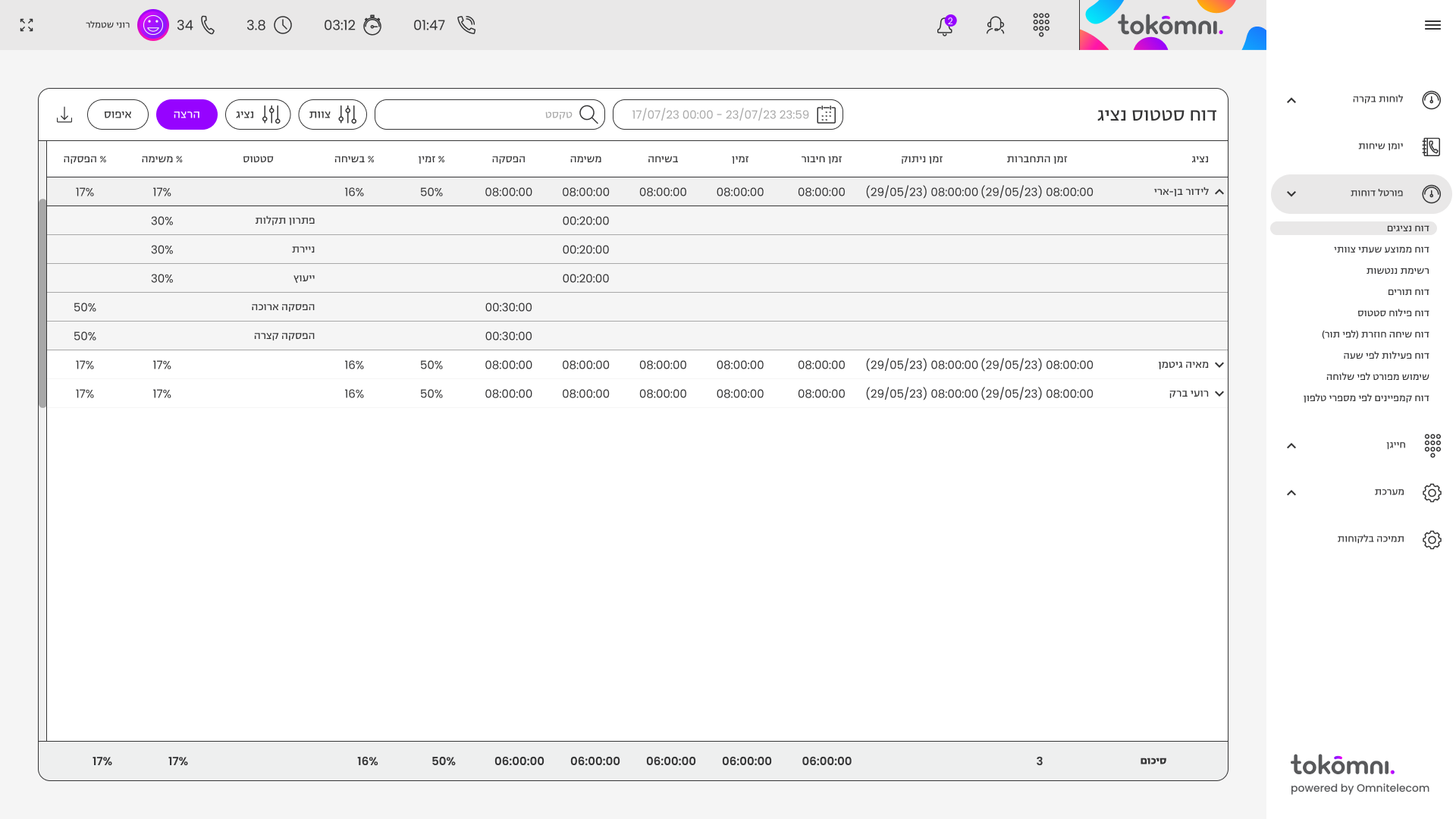The height and width of the screenshot is (819, 1456).
Task: Click the agent headset icon
Action: (996, 25)
